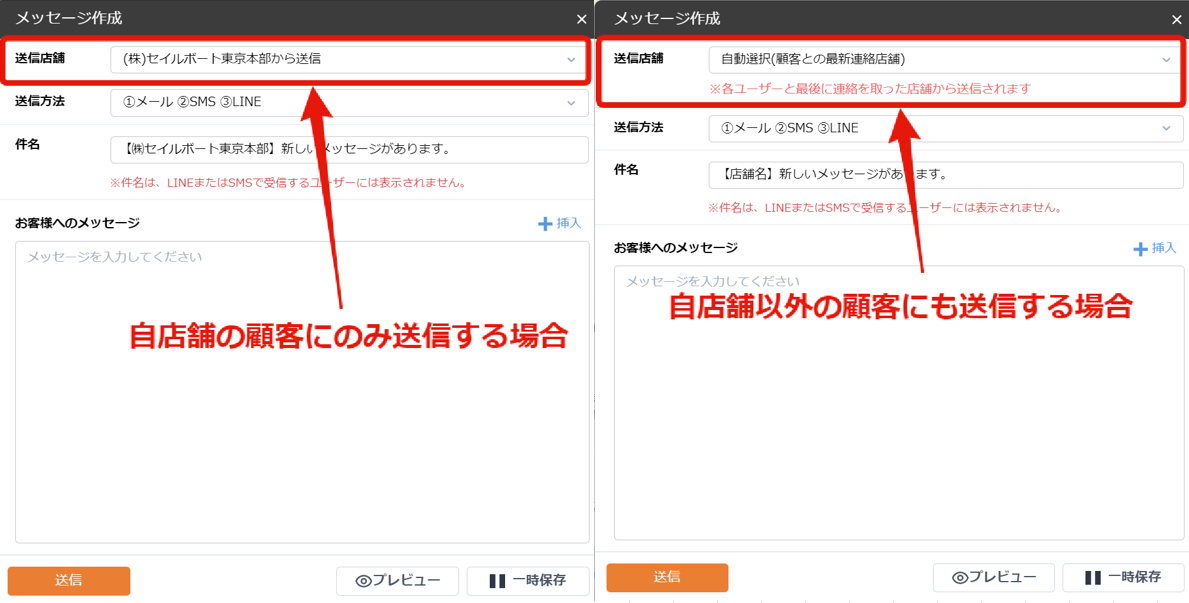Click red 件名 note in right dialog
This screenshot has width=1189, height=603.
pos(884,207)
